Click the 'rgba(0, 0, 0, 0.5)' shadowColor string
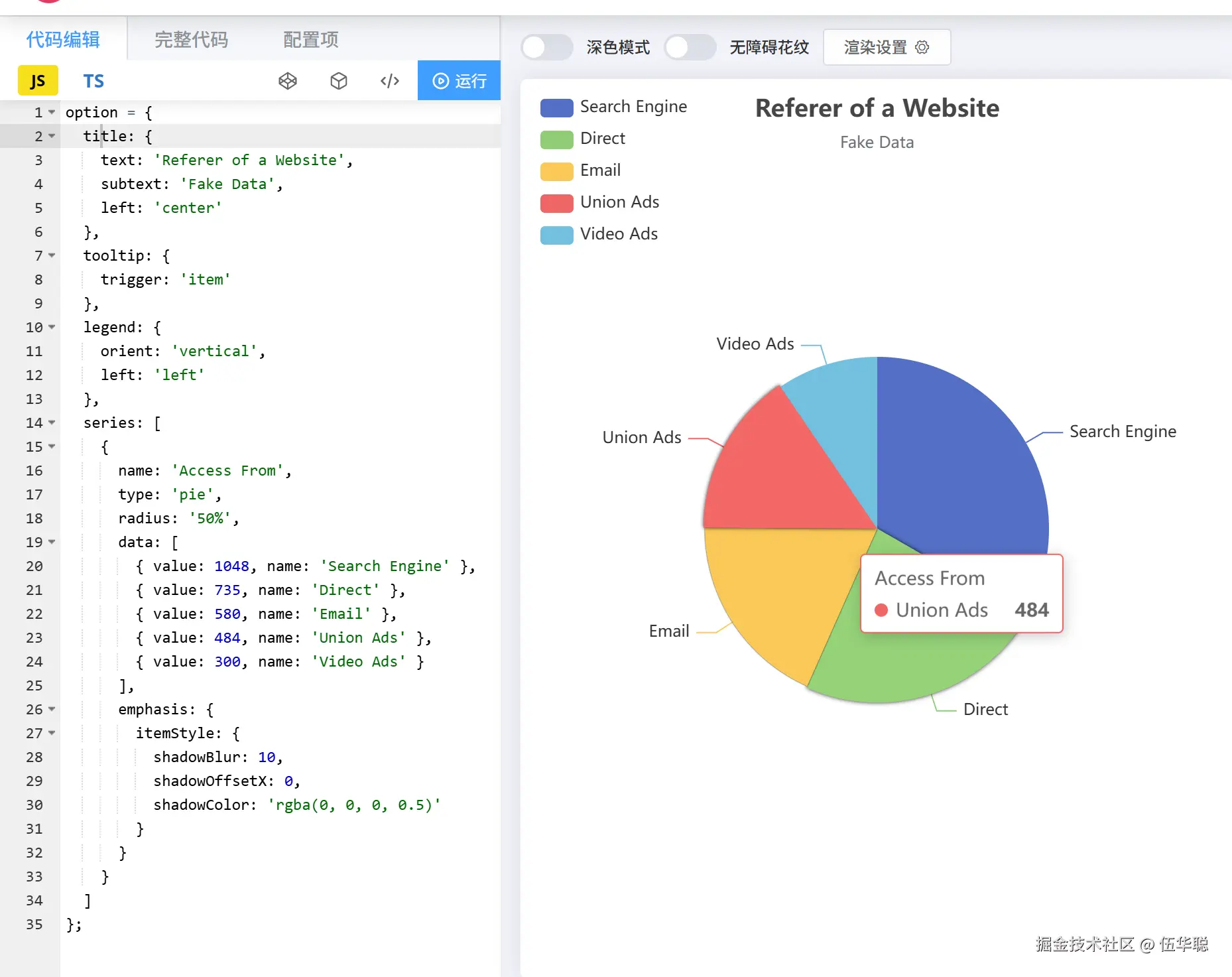 tap(354, 805)
